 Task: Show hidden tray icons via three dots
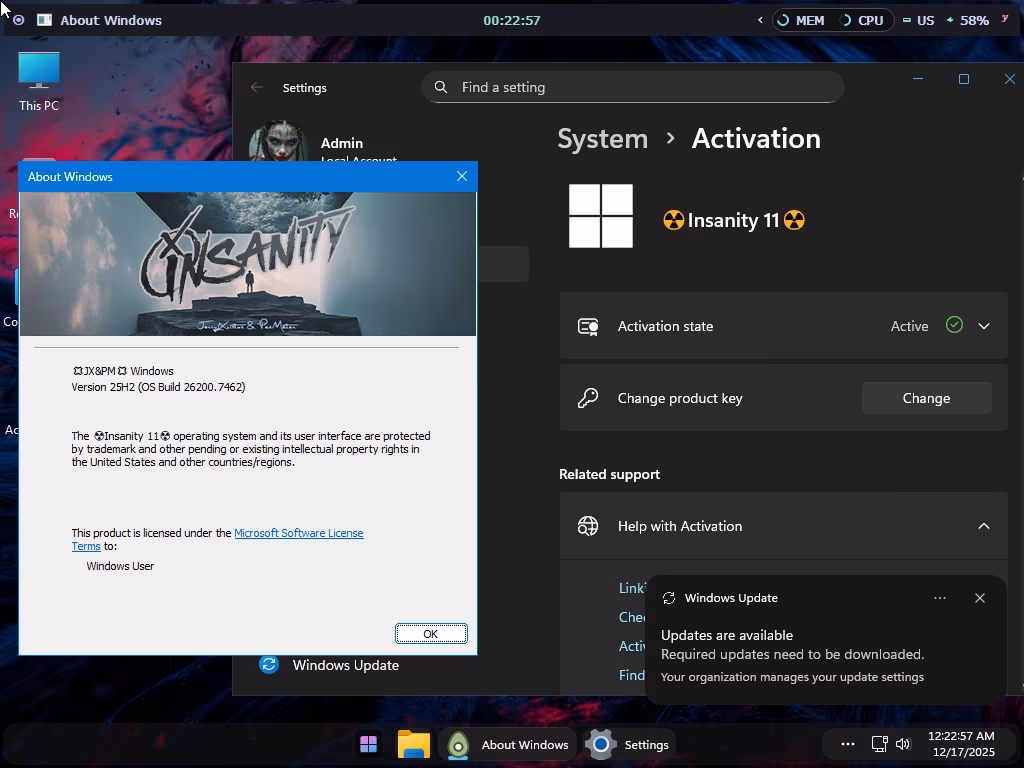tap(847, 744)
